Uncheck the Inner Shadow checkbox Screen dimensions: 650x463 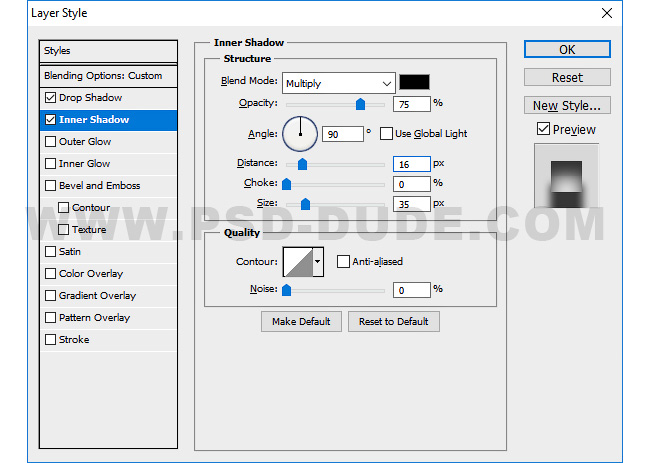pyautogui.click(x=51, y=120)
